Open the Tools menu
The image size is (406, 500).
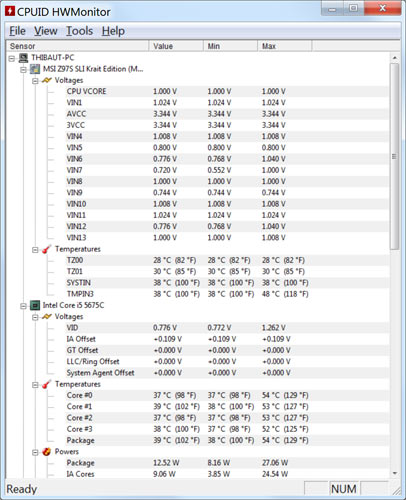(x=79, y=31)
